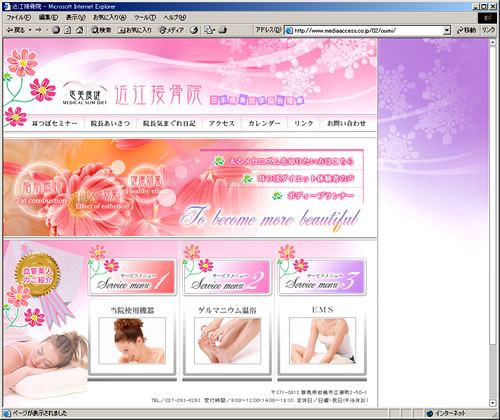Open the 検索 search toolbar button

101,30
